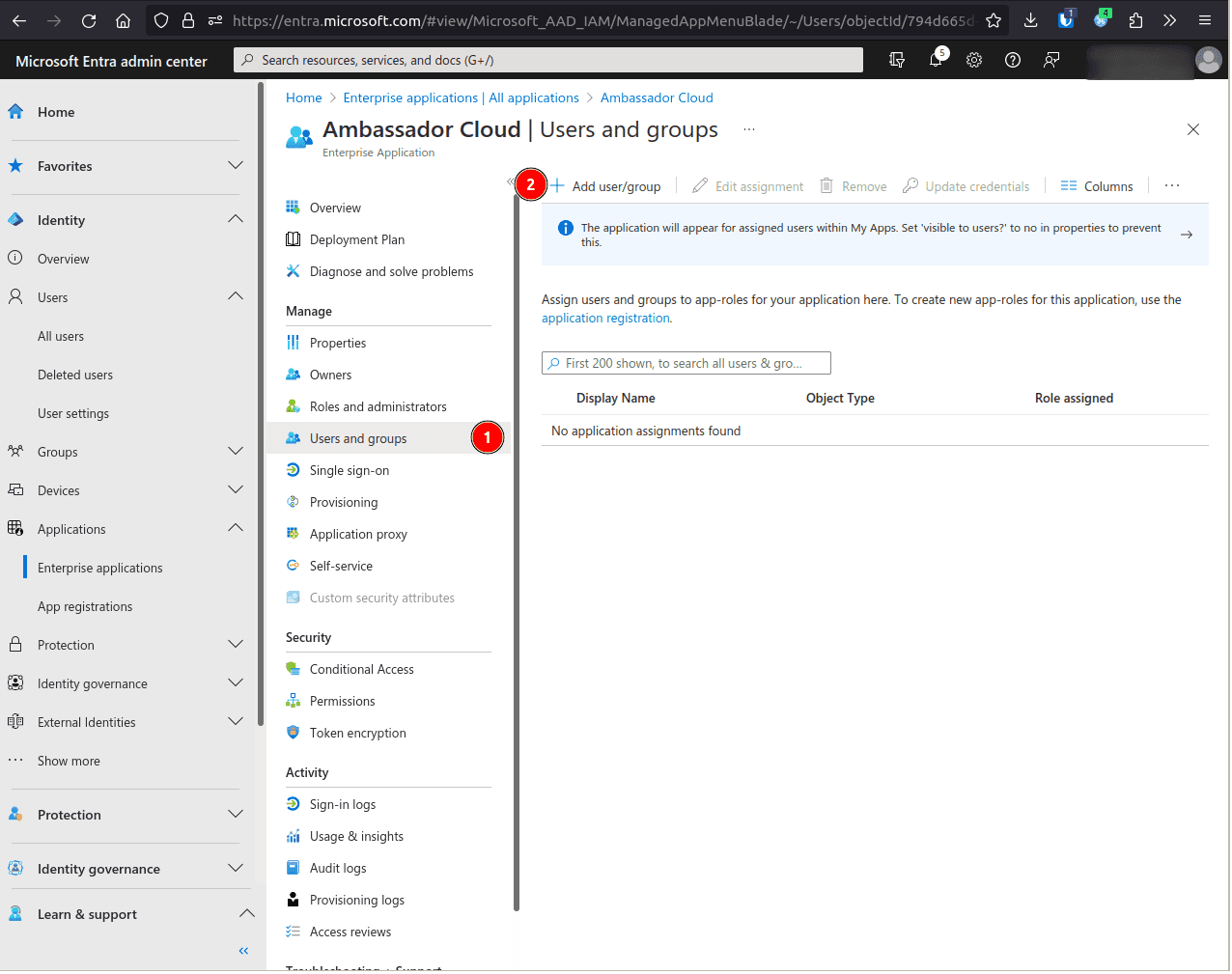Follow the arrow on the info banner
The image size is (1232, 974).
1187,235
